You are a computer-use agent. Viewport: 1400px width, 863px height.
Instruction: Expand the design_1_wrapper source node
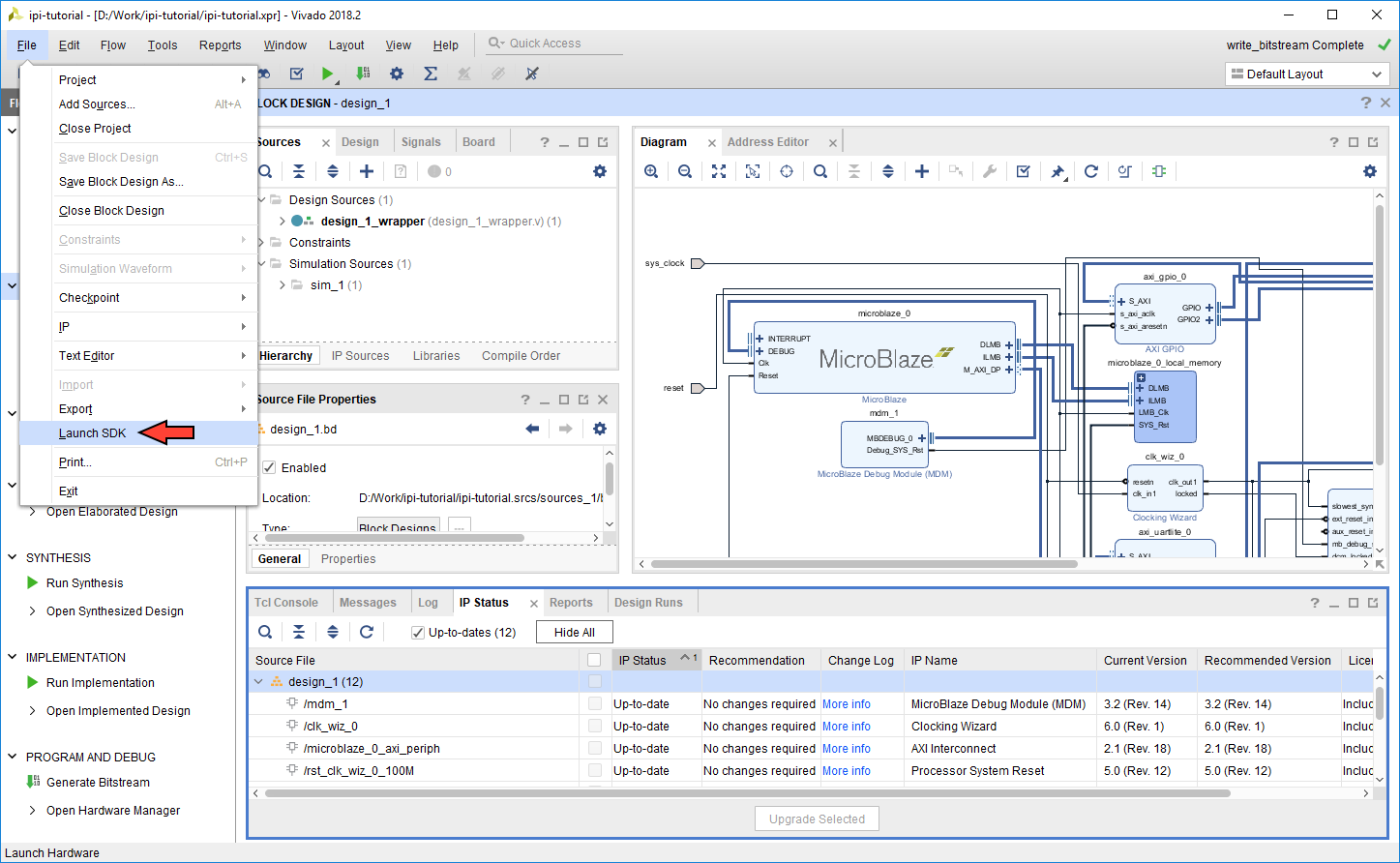click(283, 222)
